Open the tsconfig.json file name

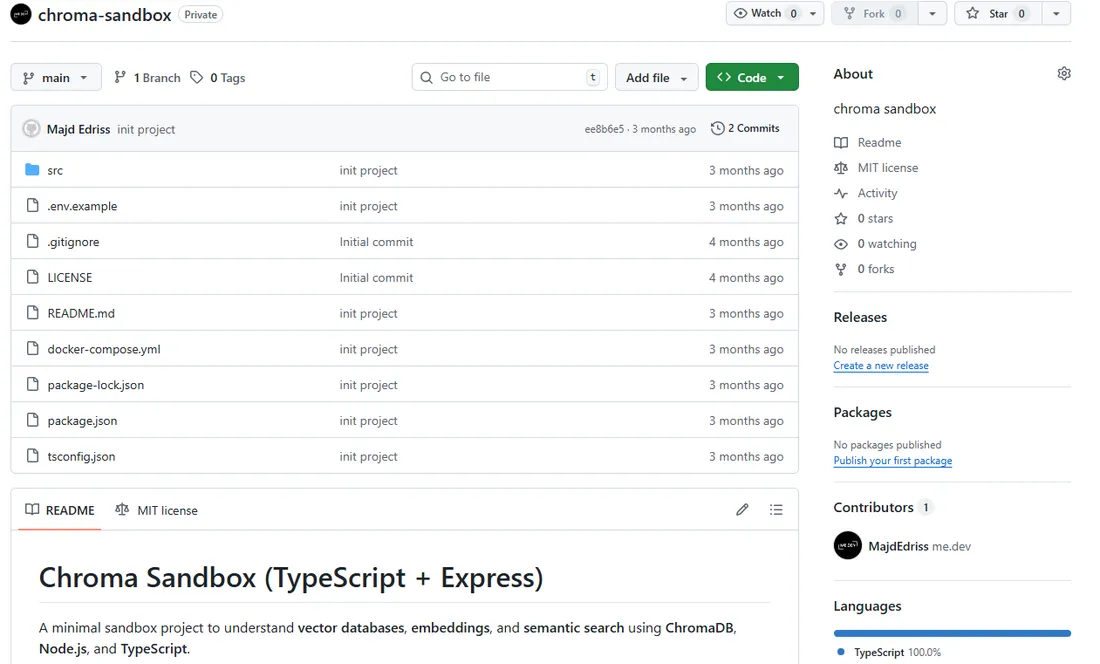[x=81, y=456]
